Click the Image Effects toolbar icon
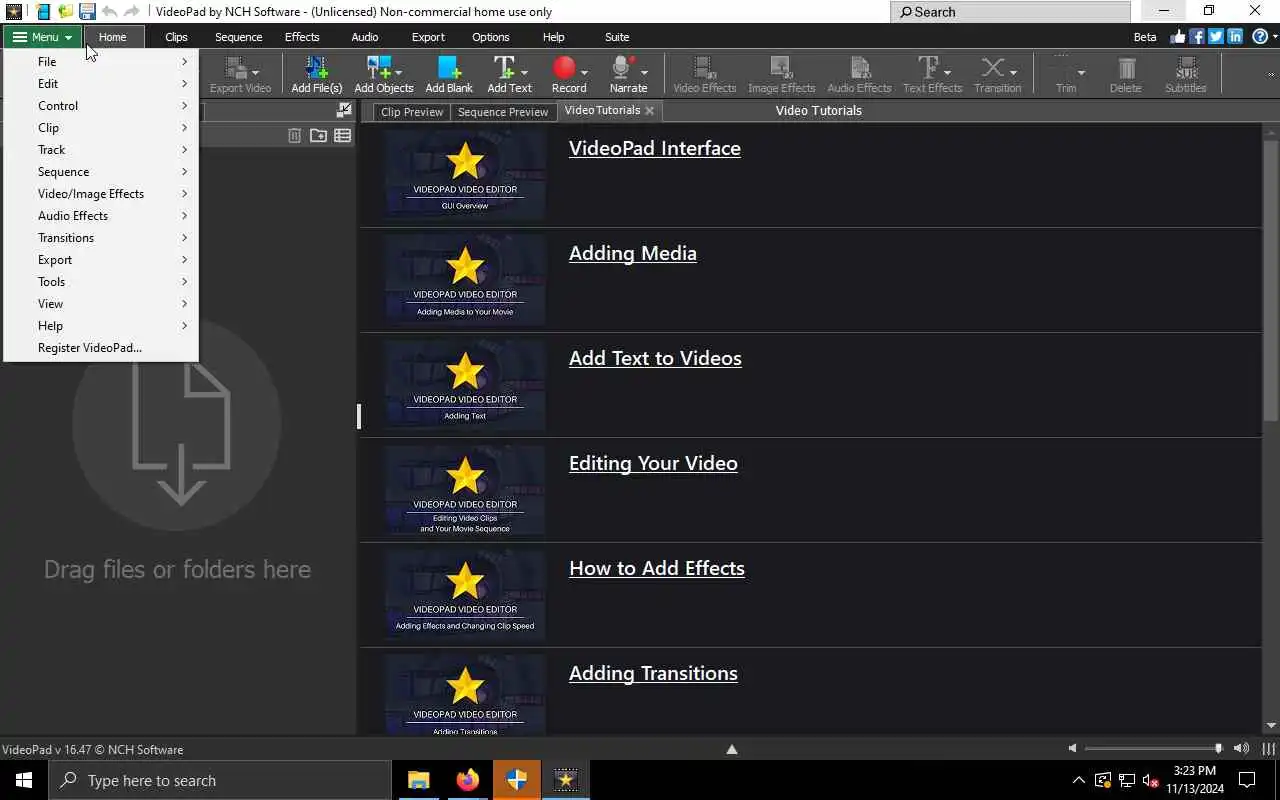 click(x=781, y=68)
